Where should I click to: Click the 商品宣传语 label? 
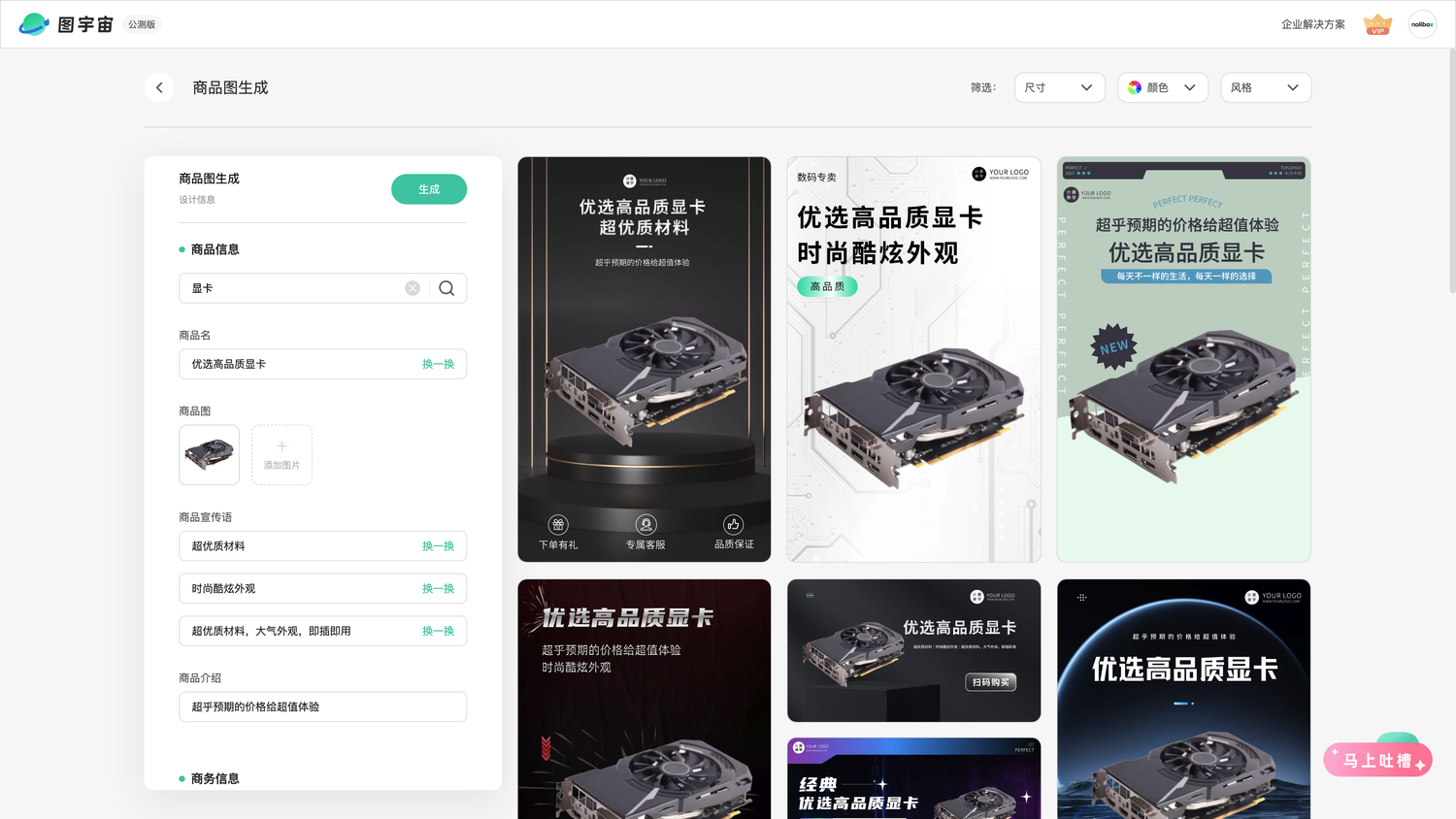tap(206, 517)
